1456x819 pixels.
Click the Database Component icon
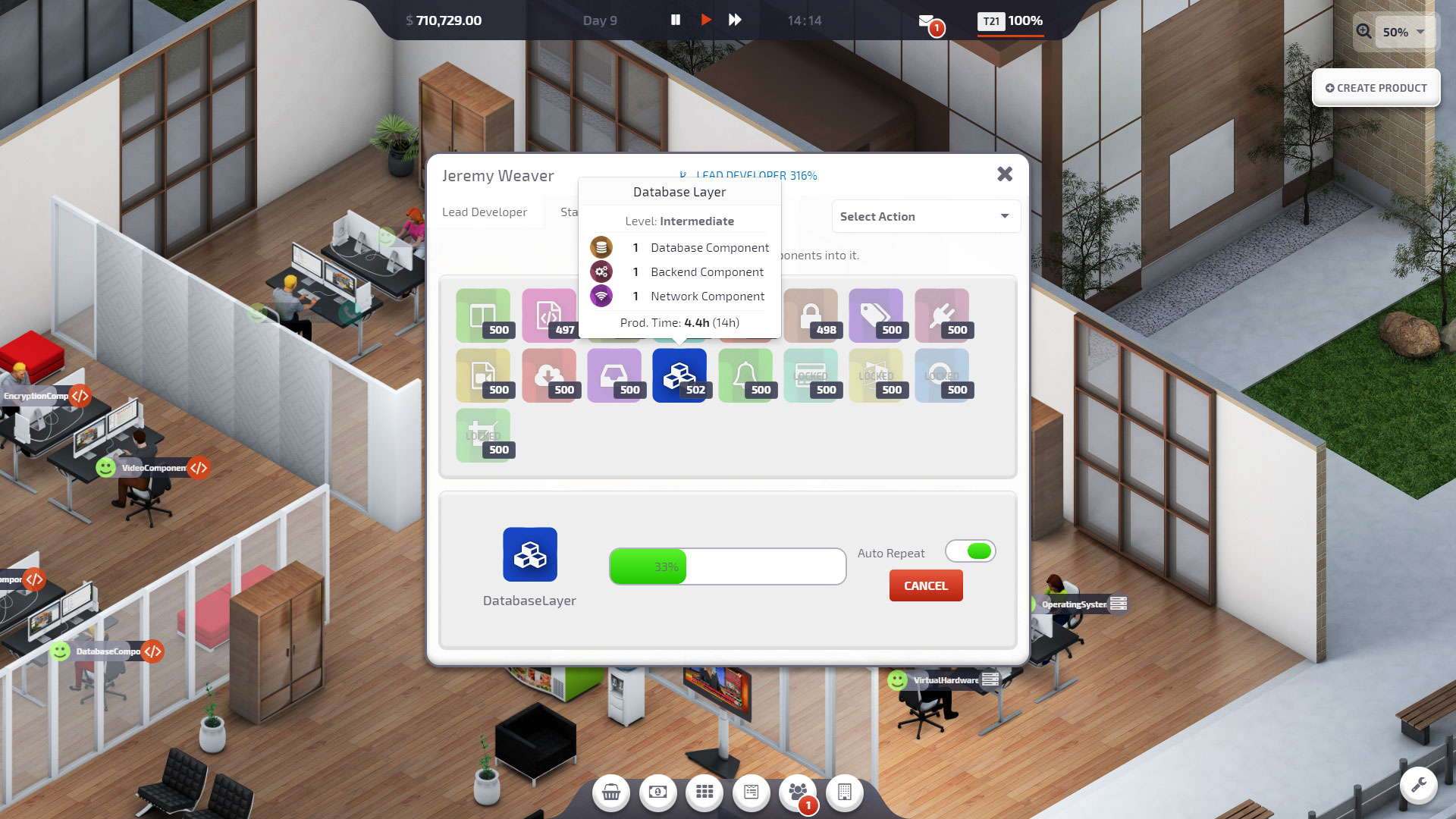pos(601,246)
